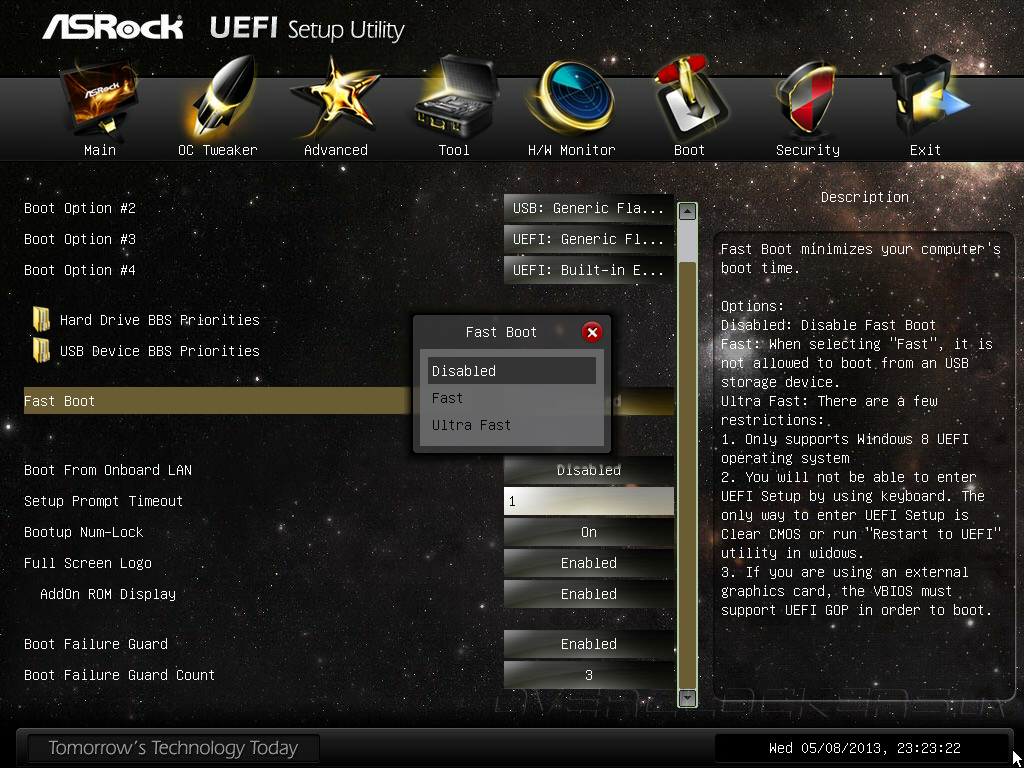The width and height of the screenshot is (1024, 768).
Task: Switch to the H/W Monitor tab label
Action: (x=571, y=150)
